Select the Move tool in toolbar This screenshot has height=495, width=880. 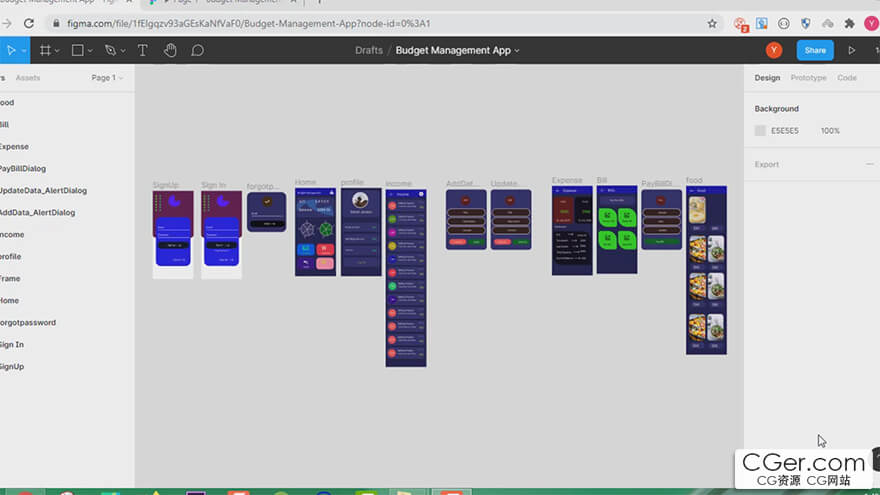[10, 50]
